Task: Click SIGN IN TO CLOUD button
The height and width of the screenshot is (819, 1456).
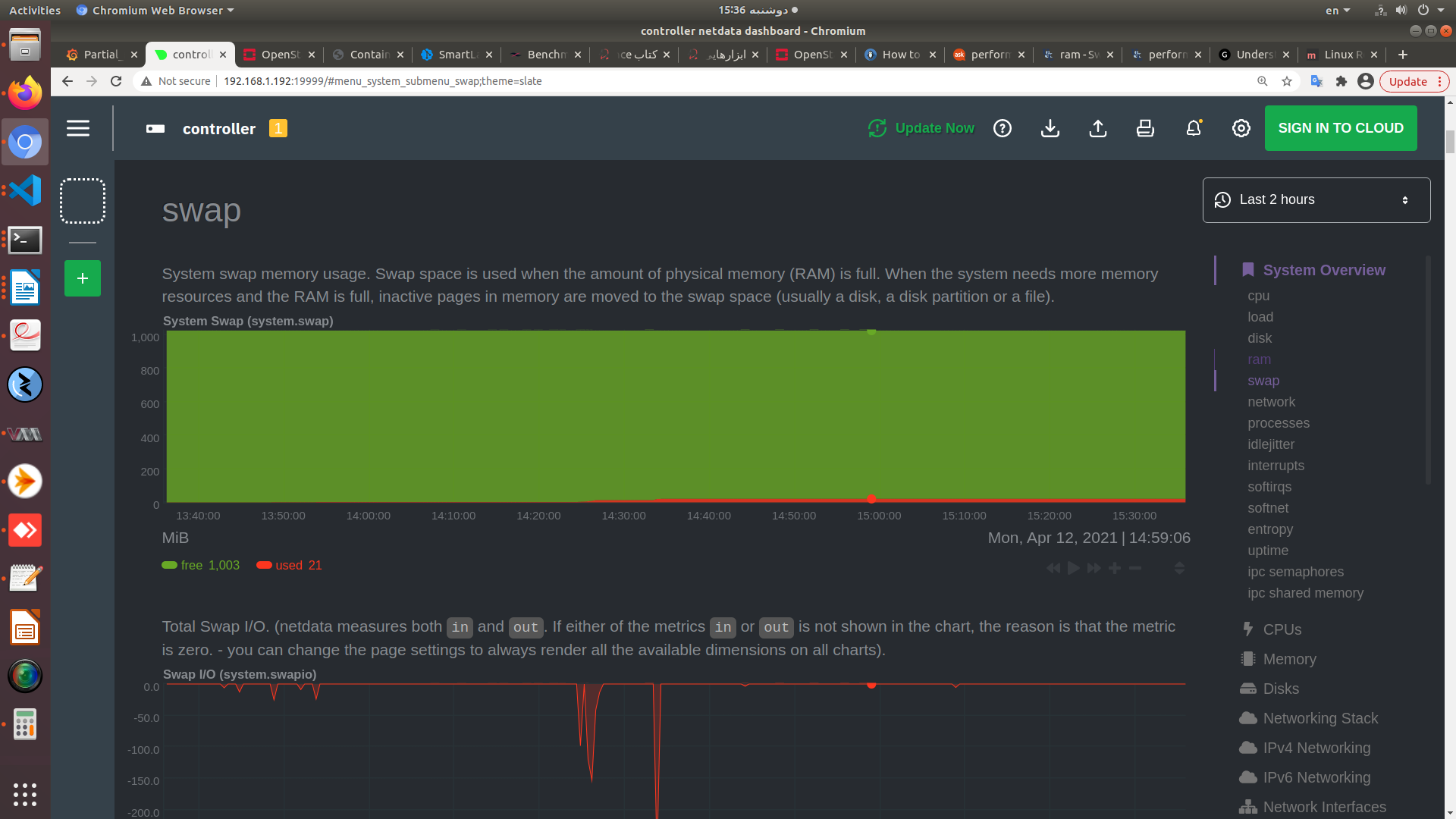Action: tap(1340, 128)
